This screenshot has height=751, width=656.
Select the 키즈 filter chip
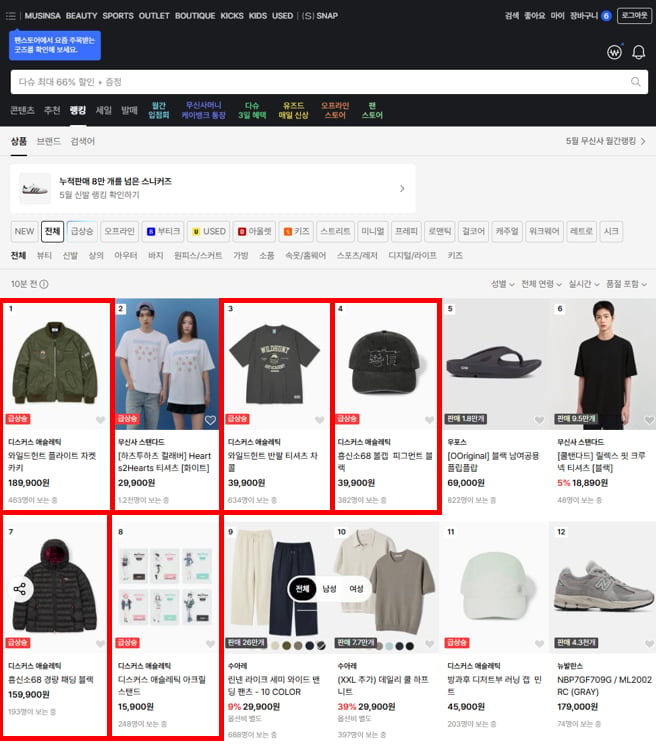point(296,231)
